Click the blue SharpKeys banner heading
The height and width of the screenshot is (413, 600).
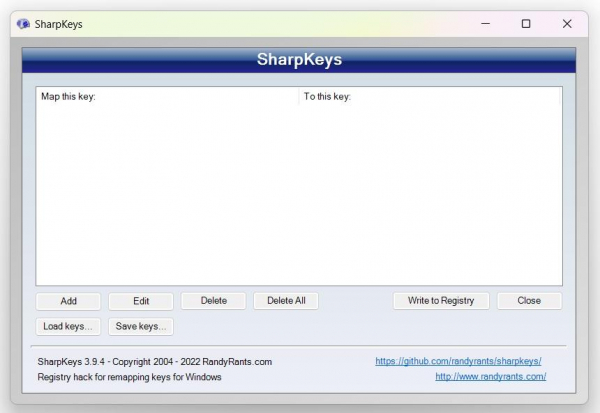pyautogui.click(x=299, y=60)
